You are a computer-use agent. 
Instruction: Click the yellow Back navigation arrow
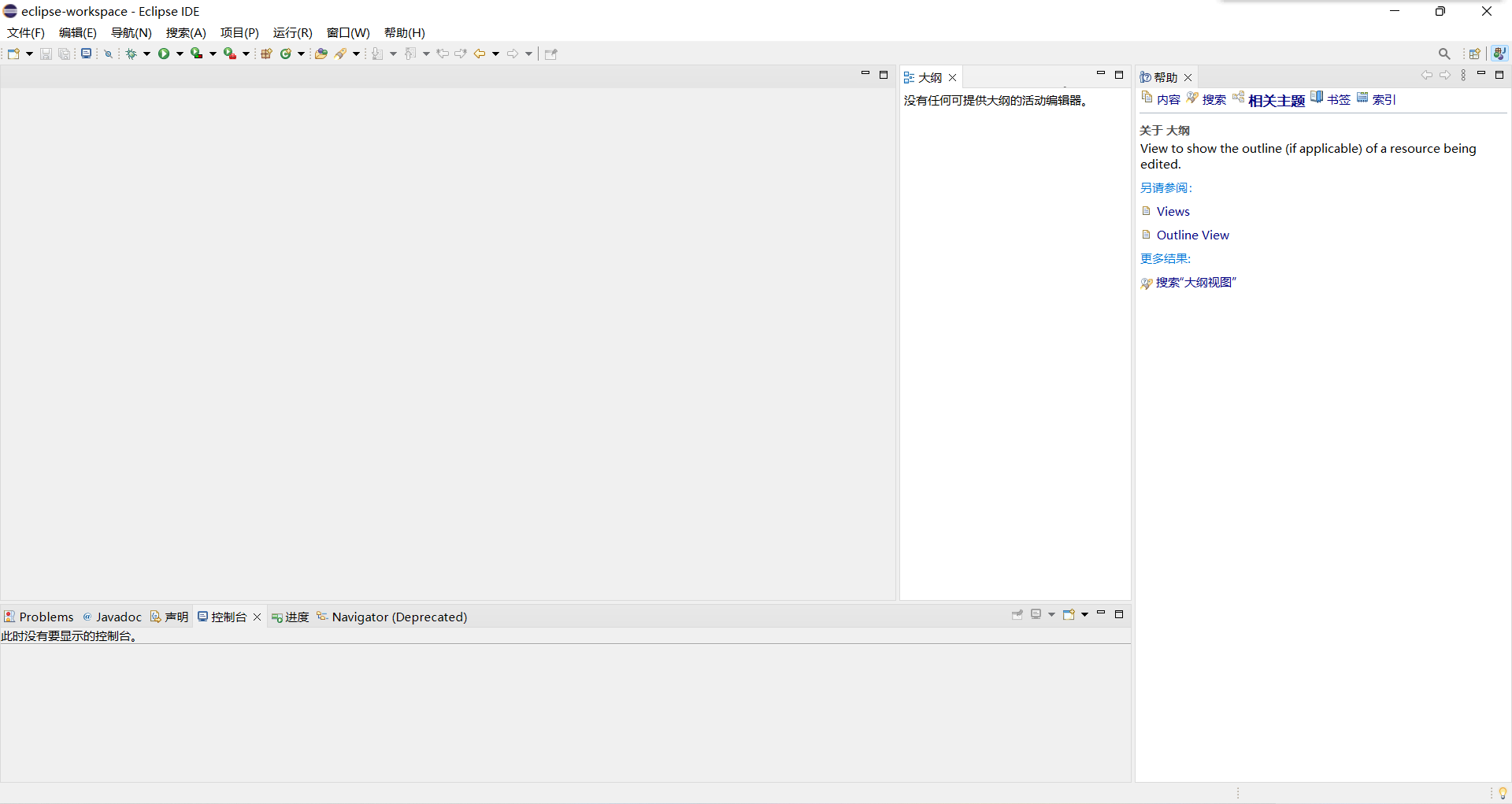point(480,54)
